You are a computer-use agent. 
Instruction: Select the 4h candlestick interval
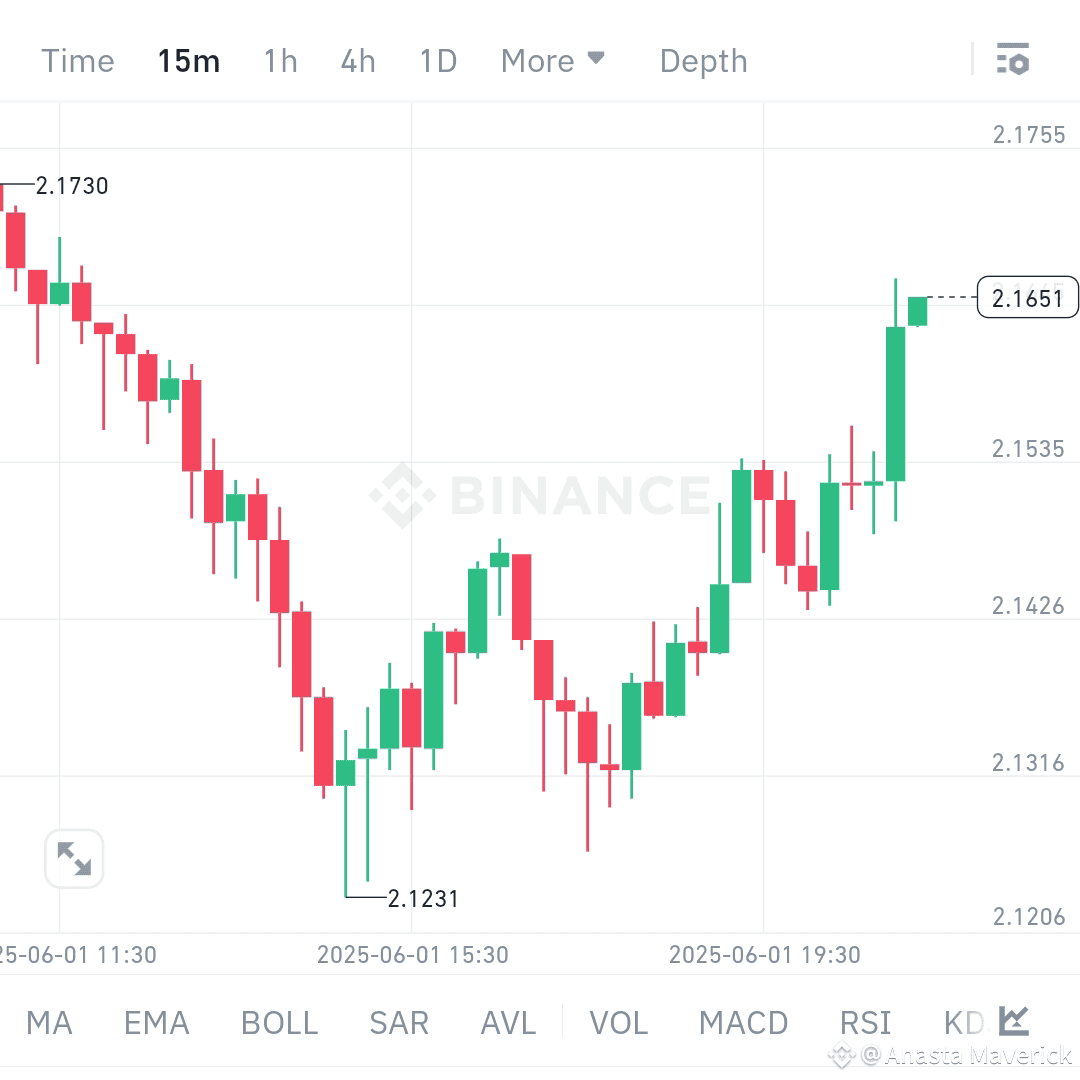(358, 60)
